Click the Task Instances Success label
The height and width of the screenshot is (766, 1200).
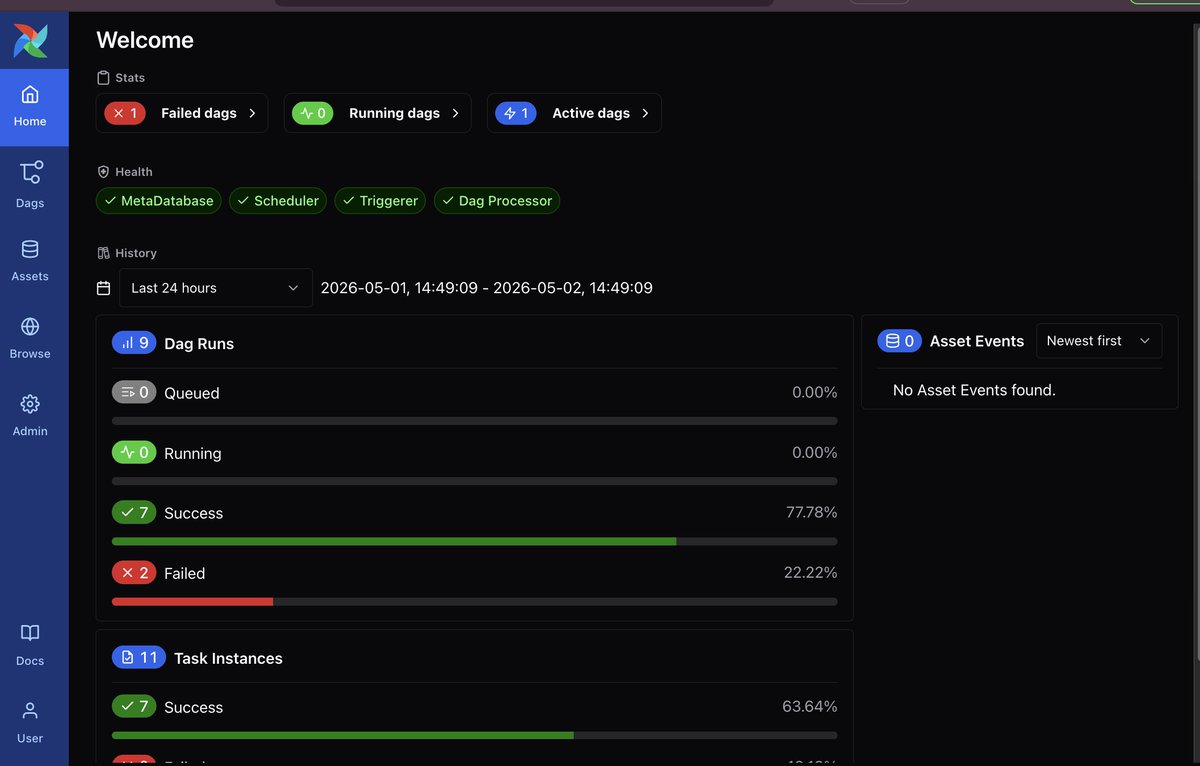[194, 707]
